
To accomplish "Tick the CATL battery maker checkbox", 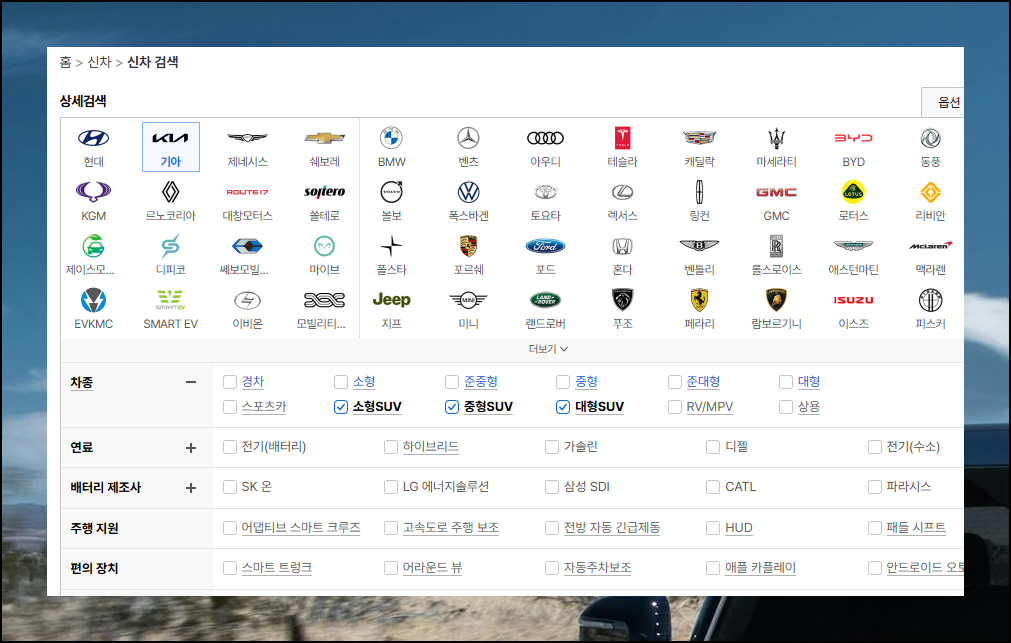I will pyautogui.click(x=713, y=486).
